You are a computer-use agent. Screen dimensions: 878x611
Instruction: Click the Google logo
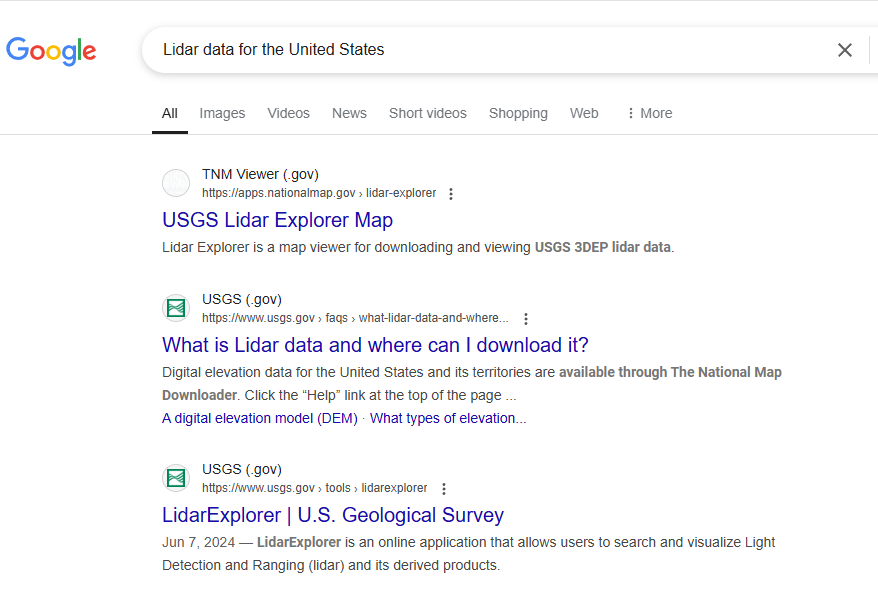51,51
